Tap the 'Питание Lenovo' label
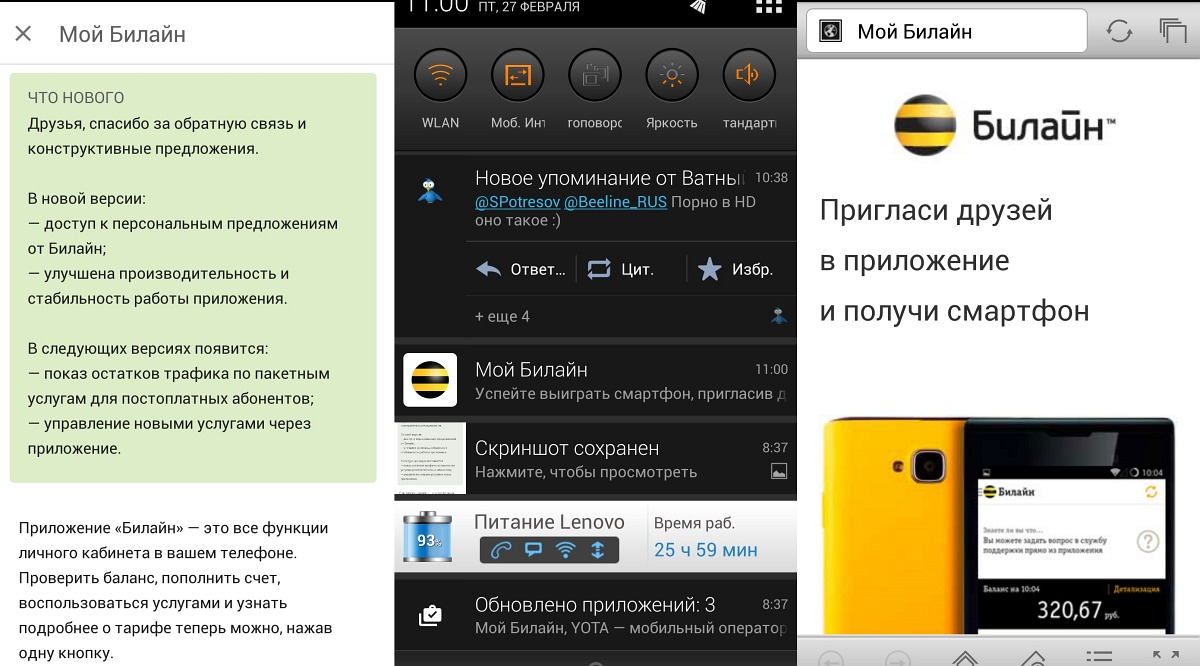This screenshot has width=1200, height=666. [549, 522]
